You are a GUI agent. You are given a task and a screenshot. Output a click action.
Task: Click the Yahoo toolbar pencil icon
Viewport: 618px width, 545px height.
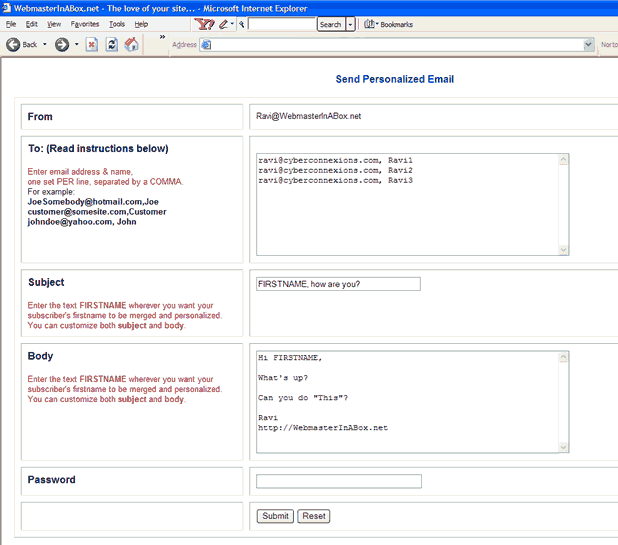[223, 24]
